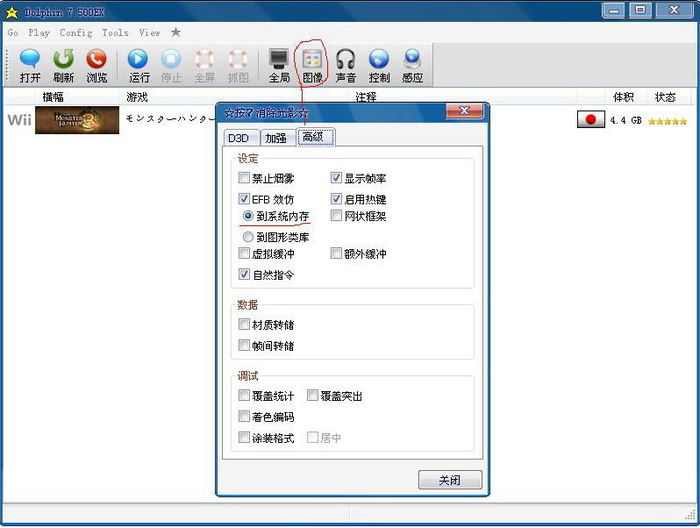Screen dimensions: 700x528
Task: Open the Tools menu
Action: [115, 33]
